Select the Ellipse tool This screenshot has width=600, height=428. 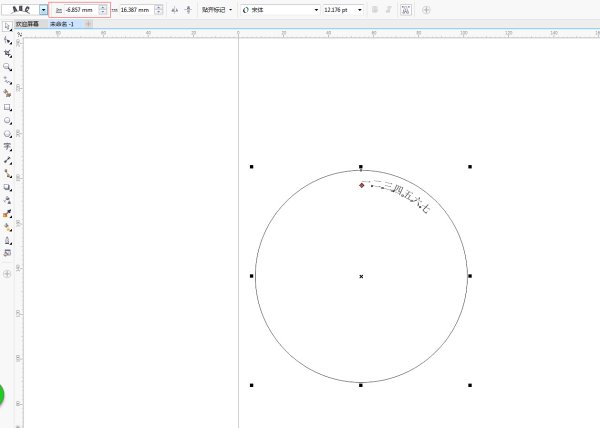(x=7, y=121)
